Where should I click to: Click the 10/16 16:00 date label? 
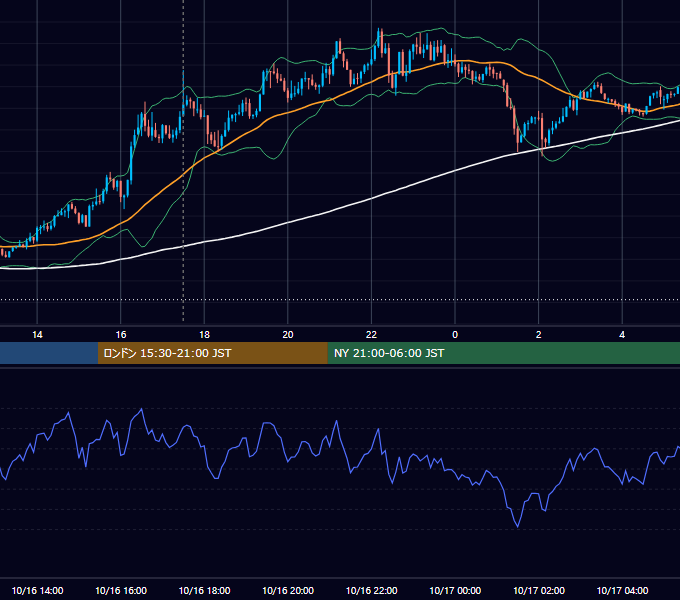pyautogui.click(x=121, y=590)
